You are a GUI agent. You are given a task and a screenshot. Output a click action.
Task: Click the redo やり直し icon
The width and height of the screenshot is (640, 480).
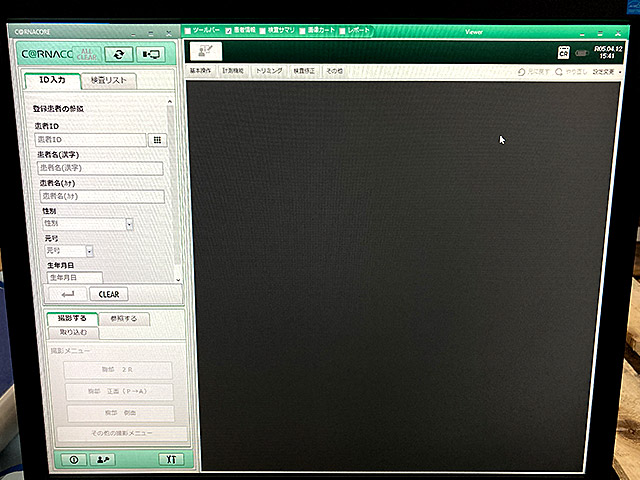pos(559,72)
